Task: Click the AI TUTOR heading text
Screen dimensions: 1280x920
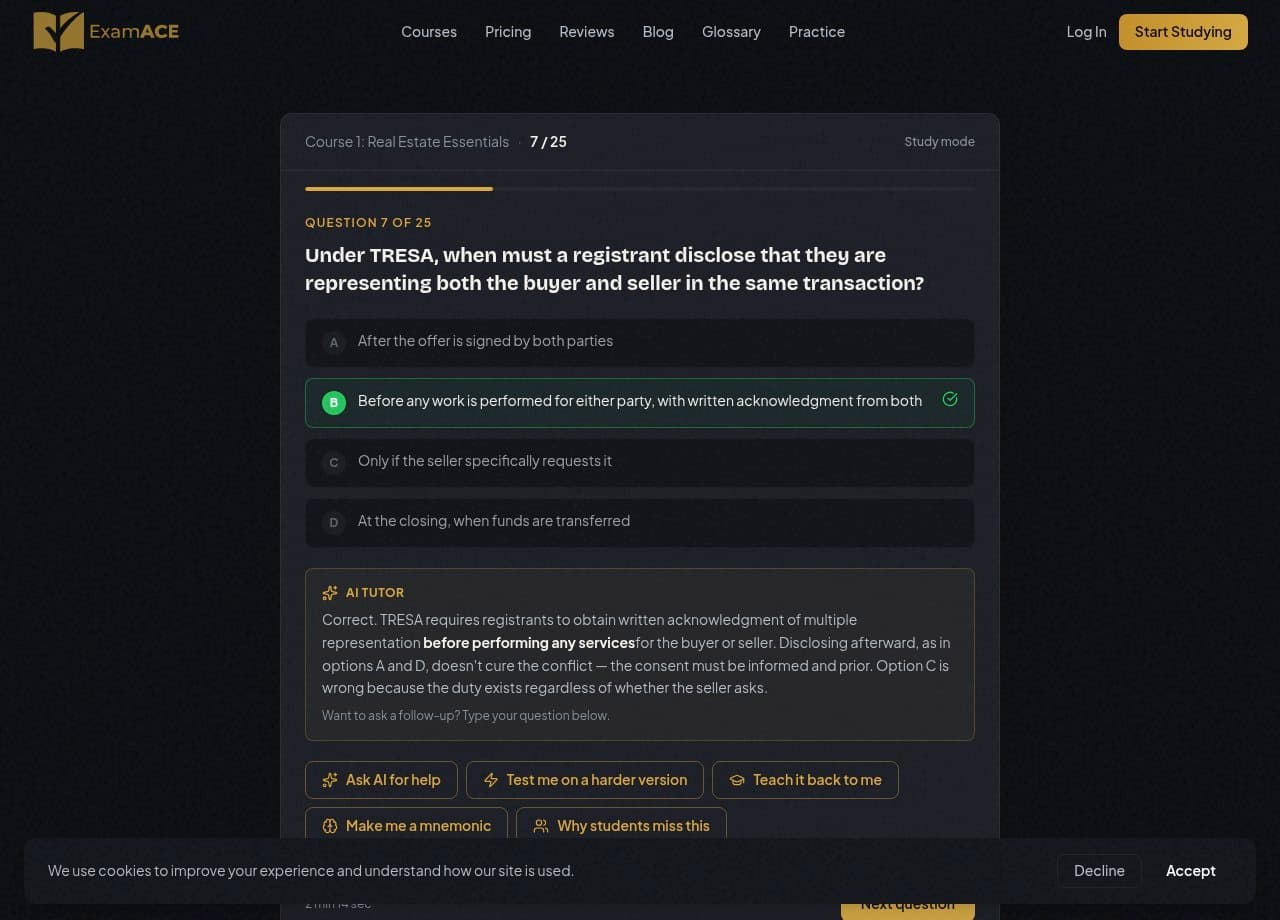Action: pyautogui.click(x=375, y=593)
